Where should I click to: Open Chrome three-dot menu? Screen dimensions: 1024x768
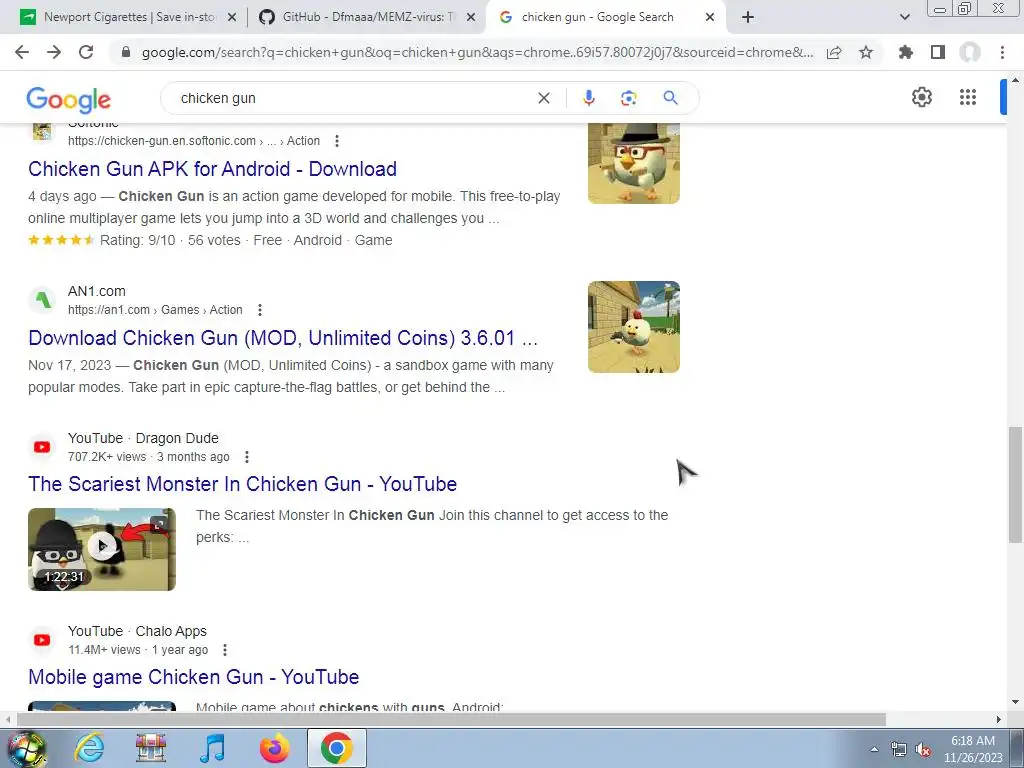[1002, 52]
